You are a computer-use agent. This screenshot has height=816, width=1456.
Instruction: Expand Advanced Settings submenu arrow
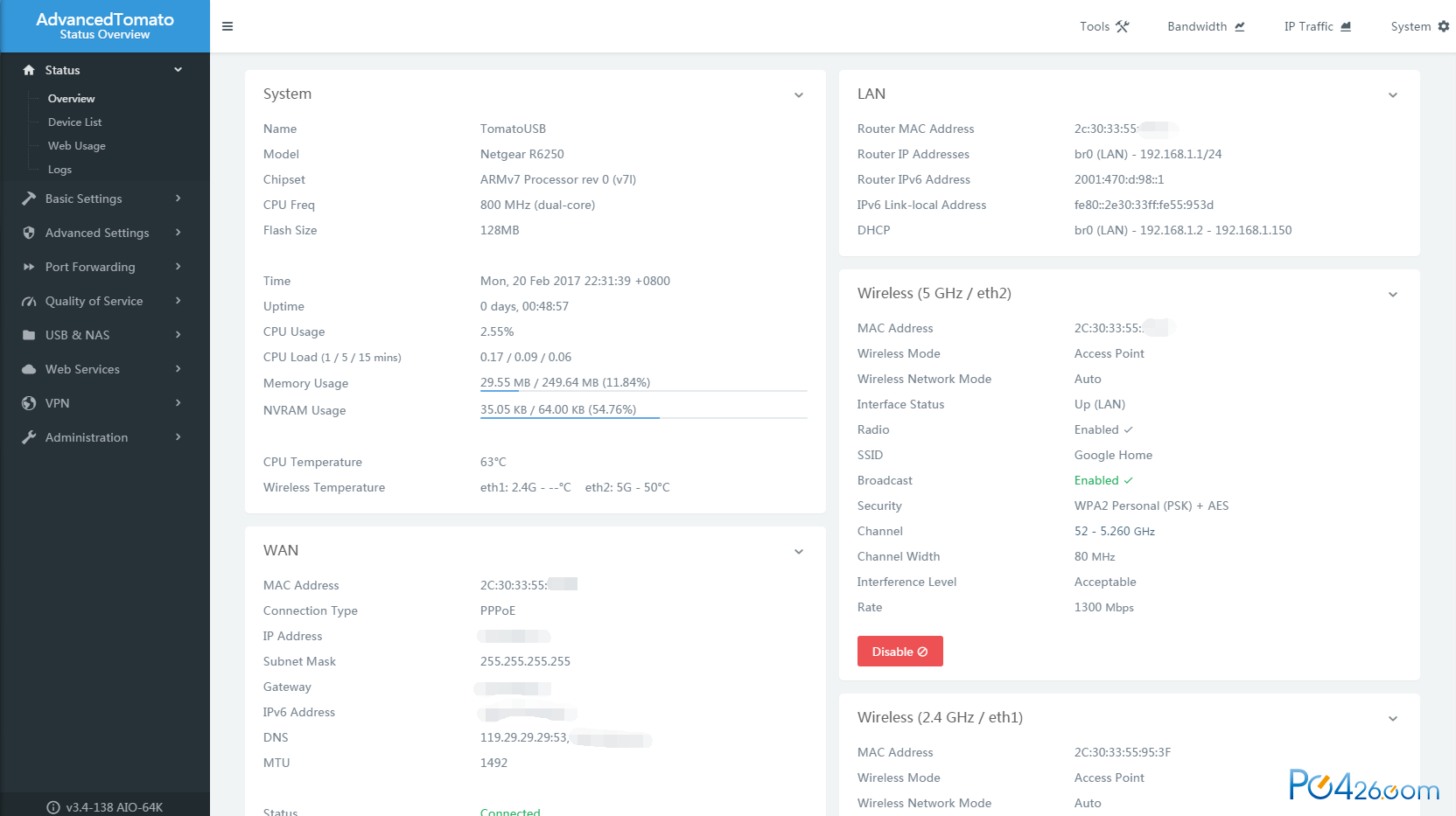[x=178, y=233]
